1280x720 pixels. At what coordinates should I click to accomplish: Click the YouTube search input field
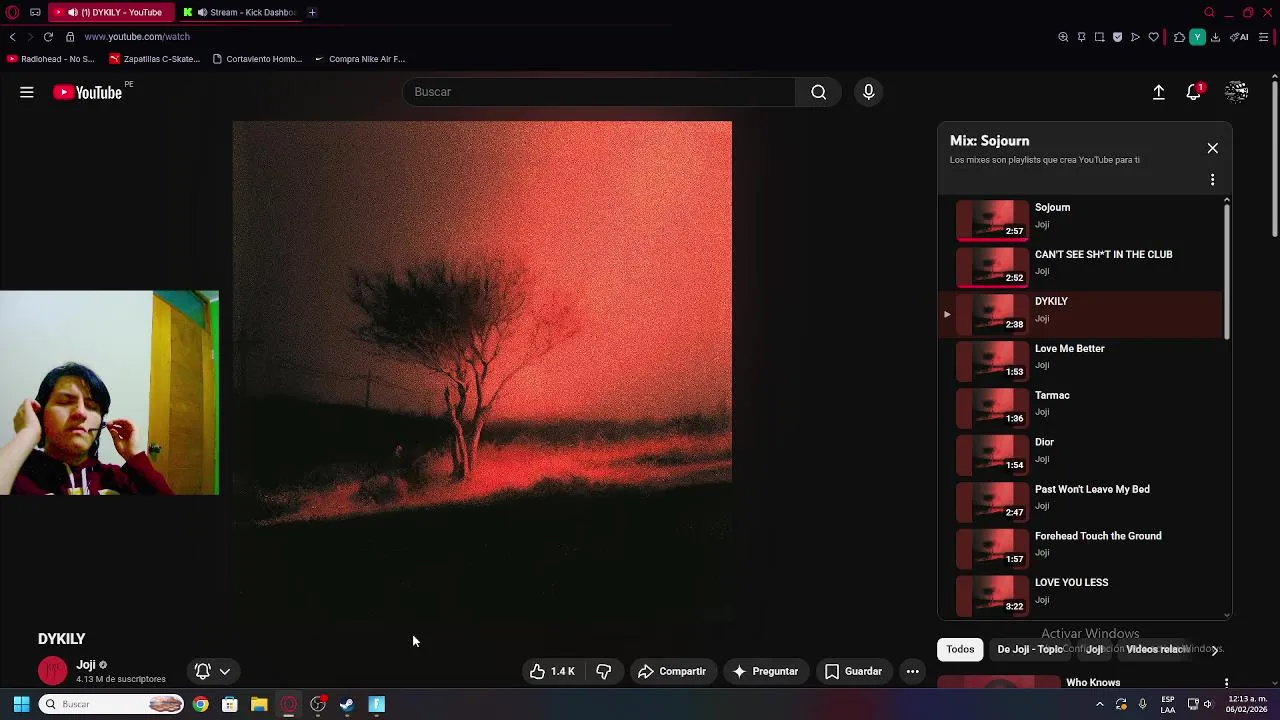(599, 92)
